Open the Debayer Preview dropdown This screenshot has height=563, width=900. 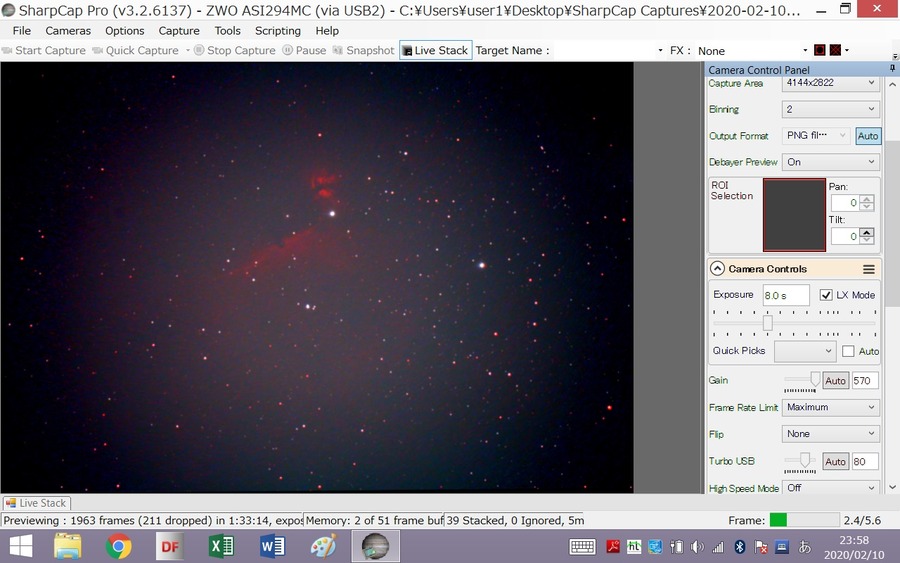(831, 162)
